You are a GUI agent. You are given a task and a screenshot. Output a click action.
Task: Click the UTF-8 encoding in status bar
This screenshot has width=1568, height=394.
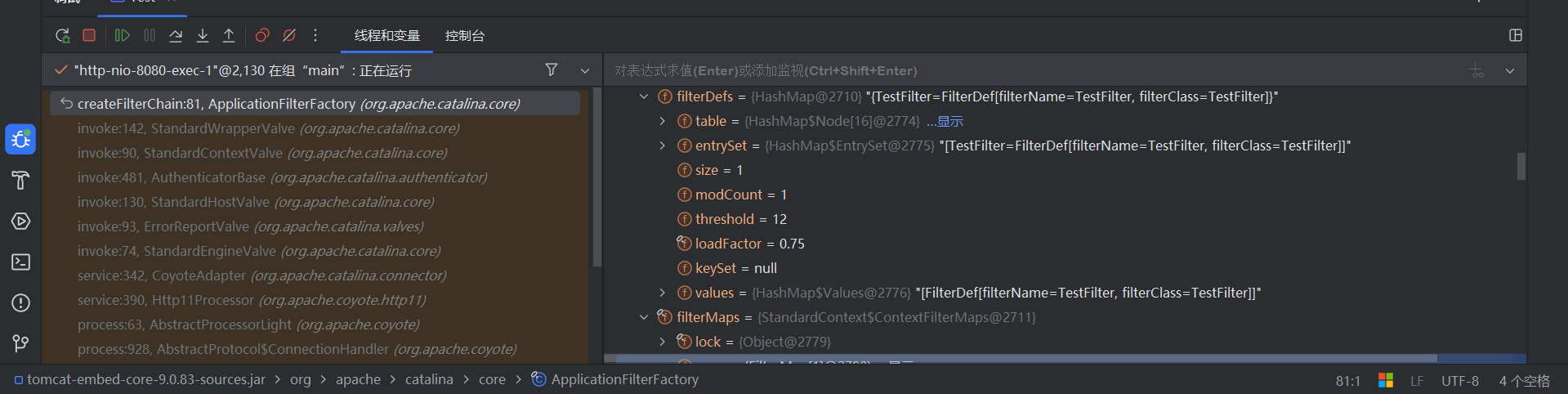tap(1459, 381)
